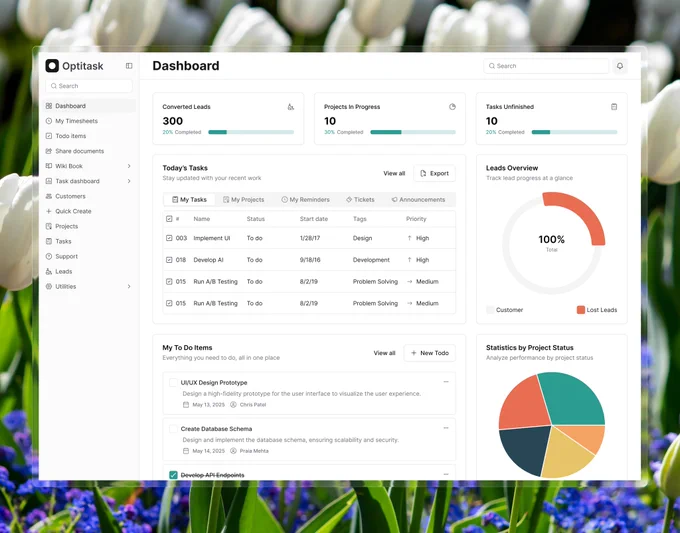Screen dimensions: 680x533
Task: Click the Lost Leads orange legend swatch
Action: point(581,310)
